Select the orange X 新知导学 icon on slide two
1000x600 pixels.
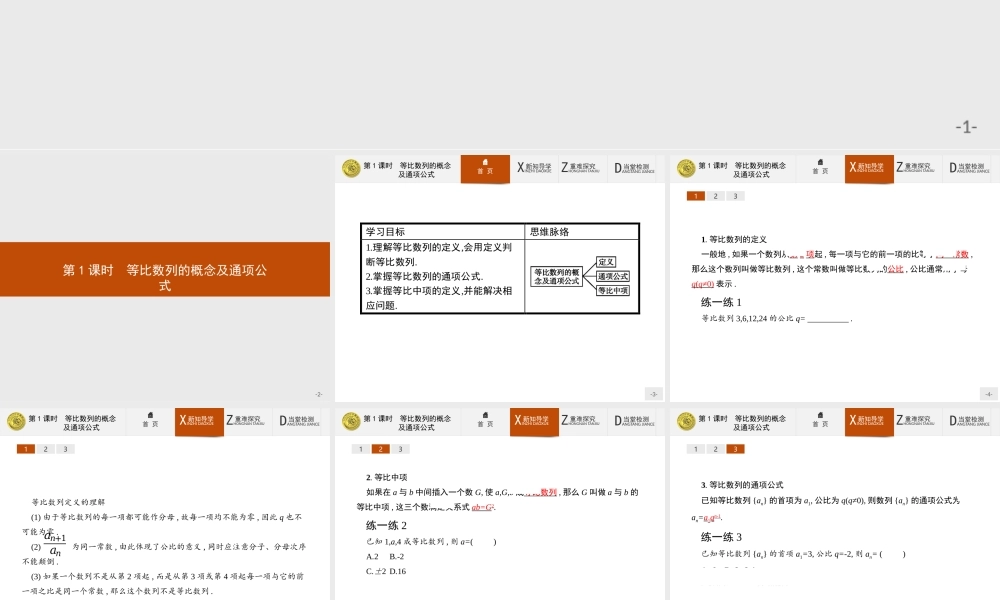pyautogui.click(x=533, y=168)
